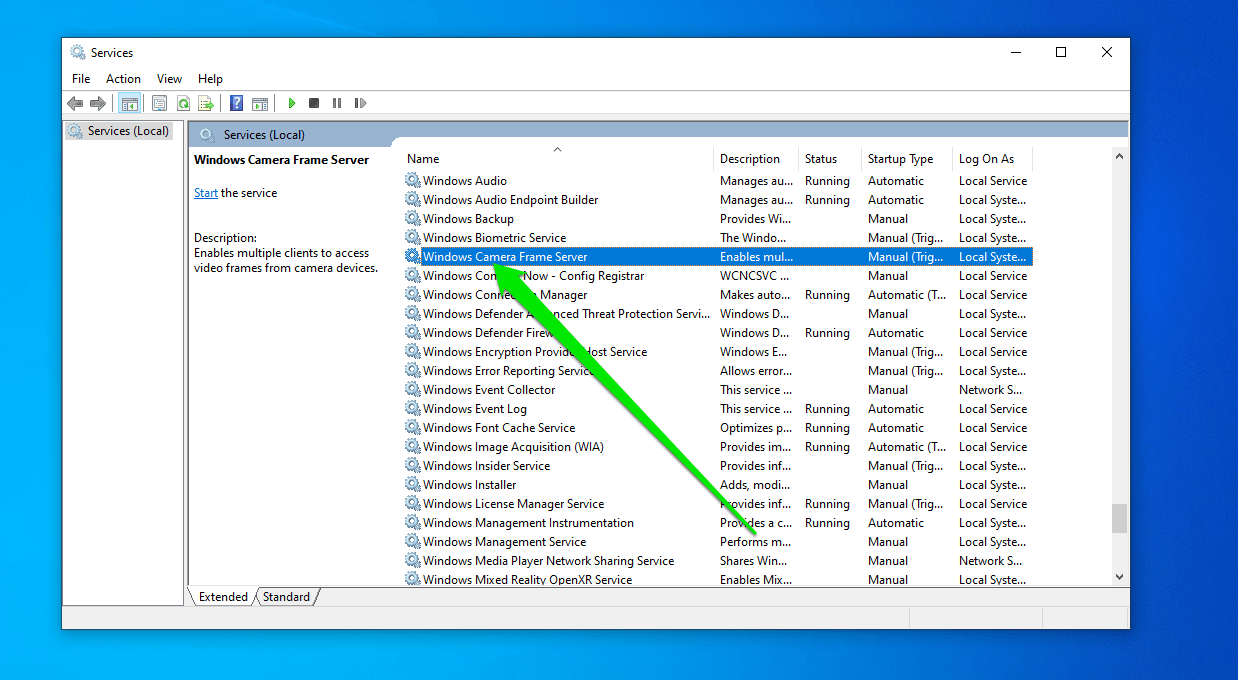Click the gear icon beside Windows Audio
This screenshot has height=680, width=1238.
(413, 181)
